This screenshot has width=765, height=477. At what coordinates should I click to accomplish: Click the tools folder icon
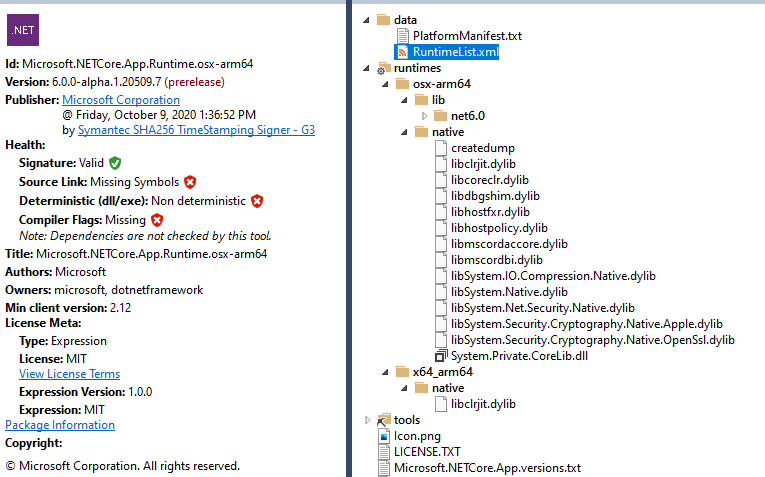(384, 420)
